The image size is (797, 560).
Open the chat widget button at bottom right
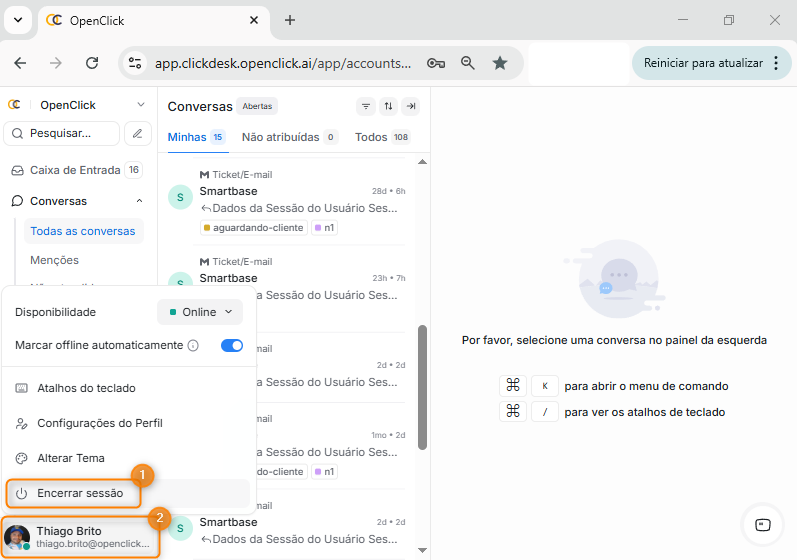tap(762, 524)
